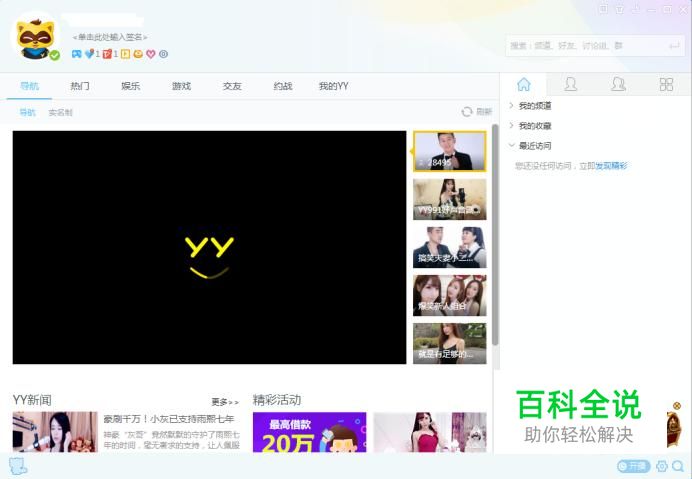
Task: Go to the 交友 tab
Action: tap(232, 86)
